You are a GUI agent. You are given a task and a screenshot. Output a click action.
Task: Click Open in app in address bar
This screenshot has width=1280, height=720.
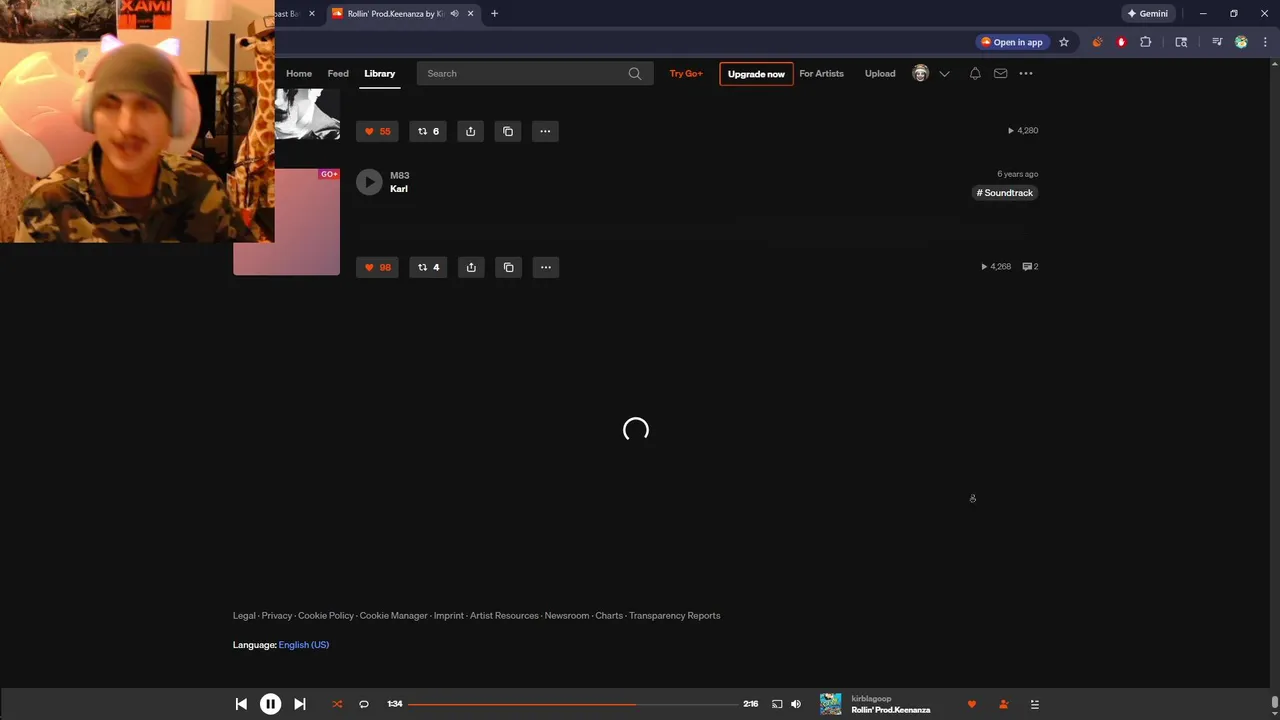[x=1012, y=42]
